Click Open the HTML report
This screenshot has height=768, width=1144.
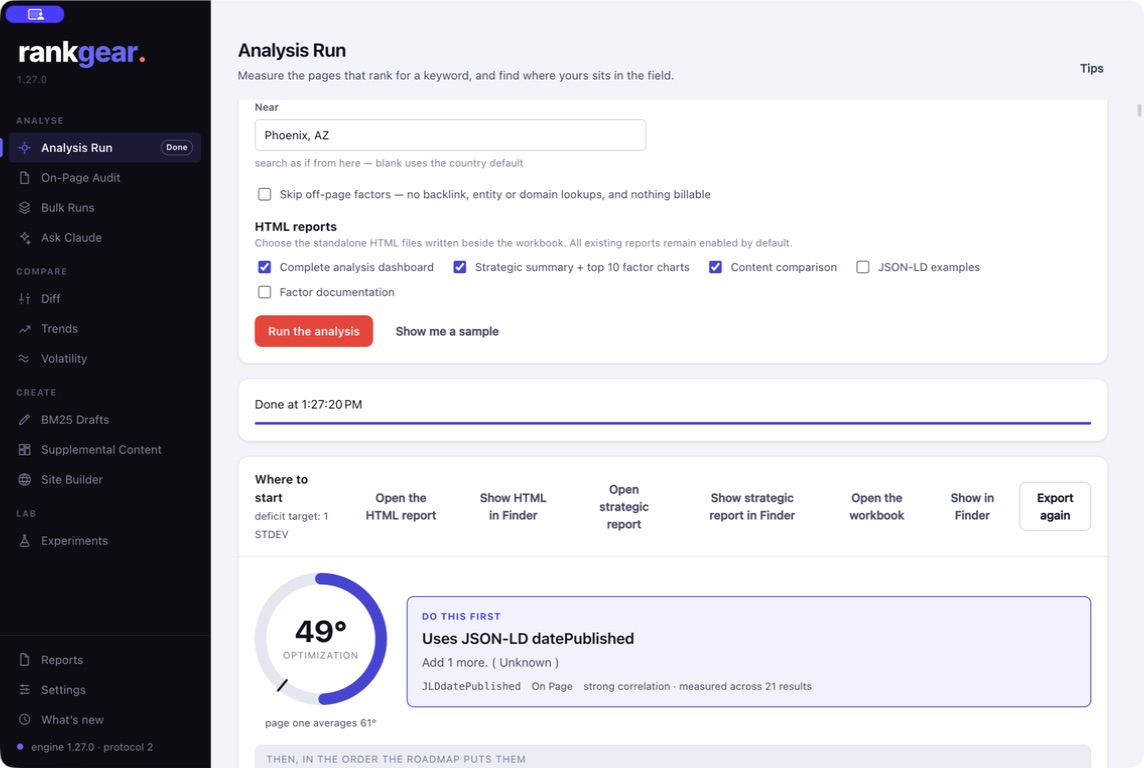(401, 506)
